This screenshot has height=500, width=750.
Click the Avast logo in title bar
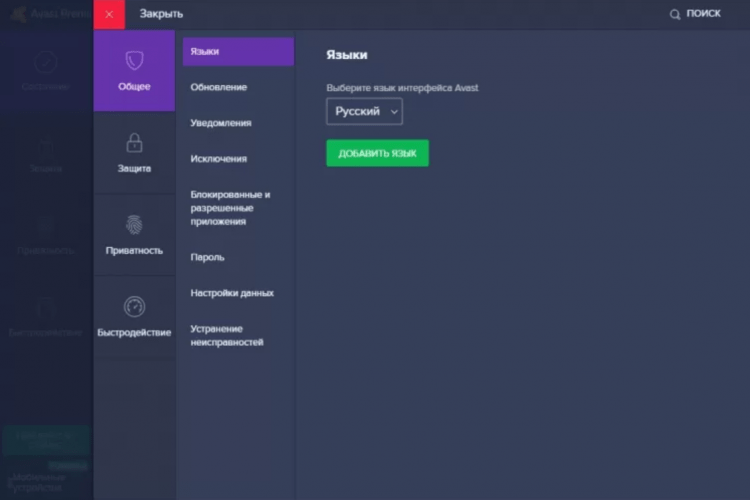click(18, 14)
